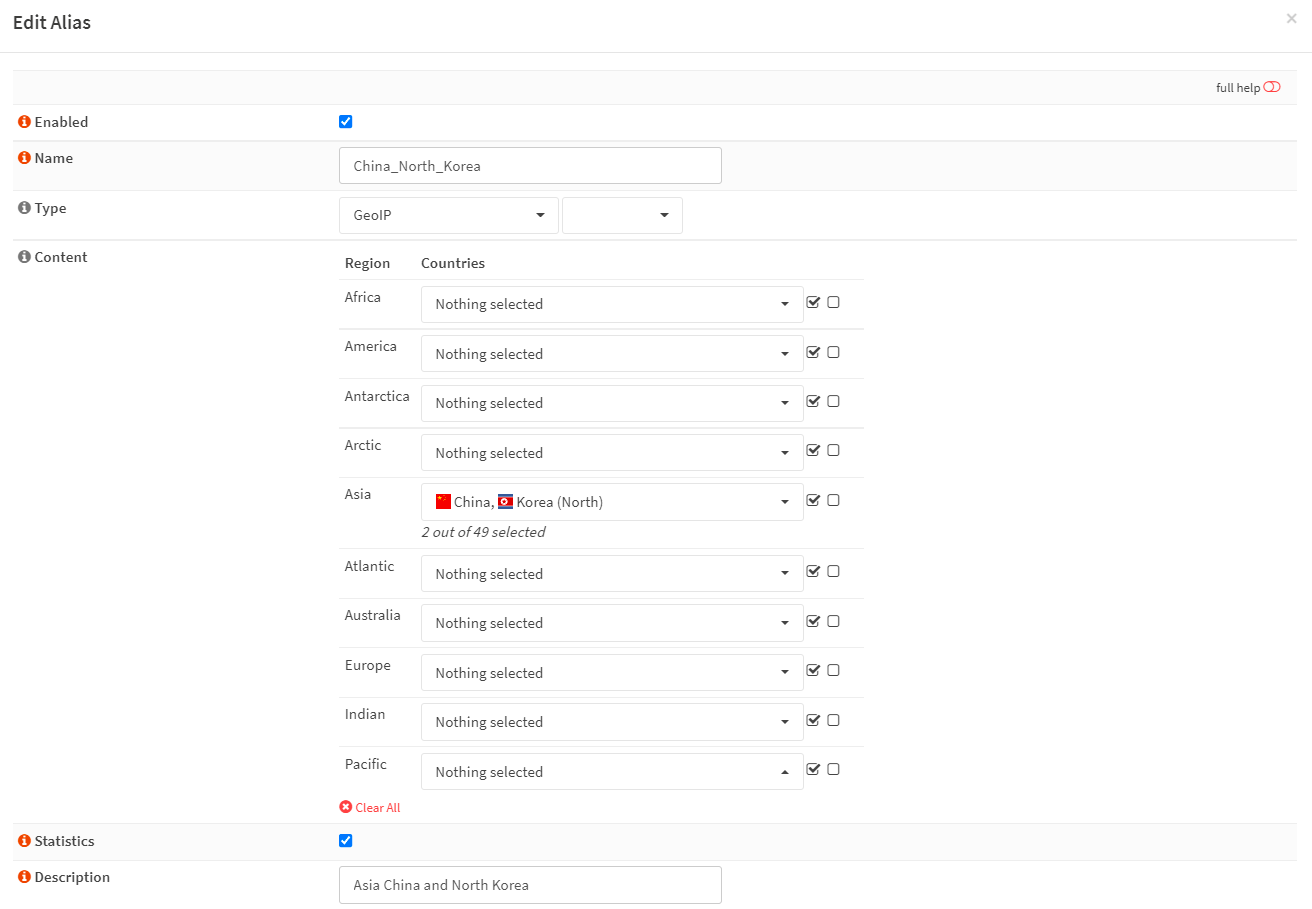Viewport: 1312px width, 909px height.
Task: Deselect all countries in the Pacific row
Action: 833,769
